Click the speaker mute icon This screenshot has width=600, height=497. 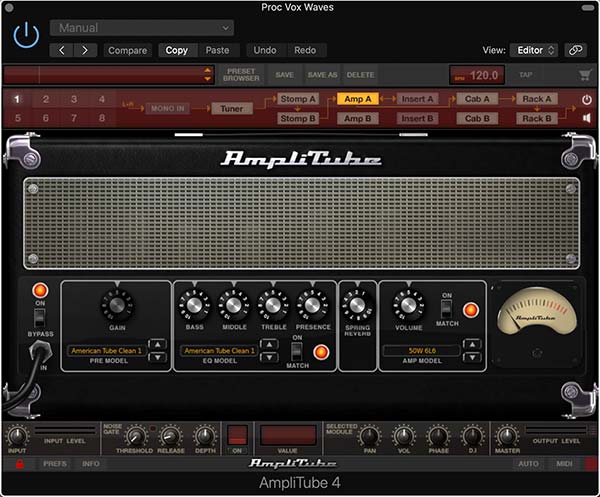click(x=587, y=118)
